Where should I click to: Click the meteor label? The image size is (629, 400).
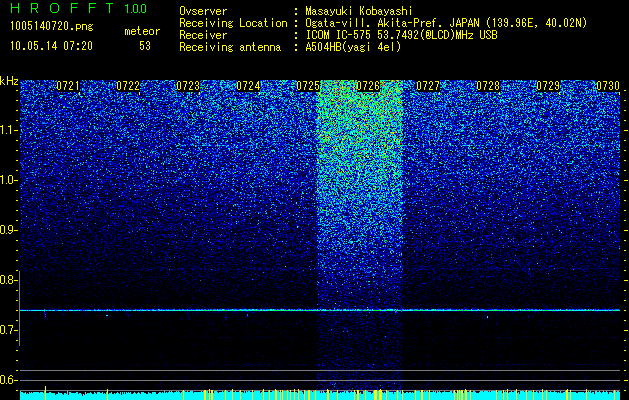click(142, 31)
